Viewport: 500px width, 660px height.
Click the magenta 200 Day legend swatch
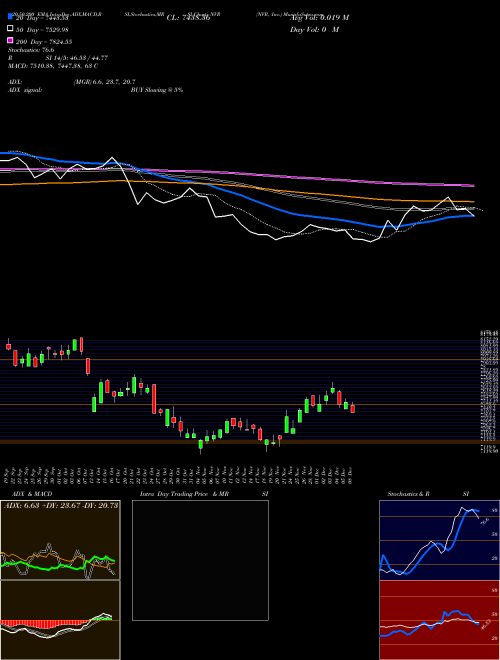pyautogui.click(x=10, y=41)
